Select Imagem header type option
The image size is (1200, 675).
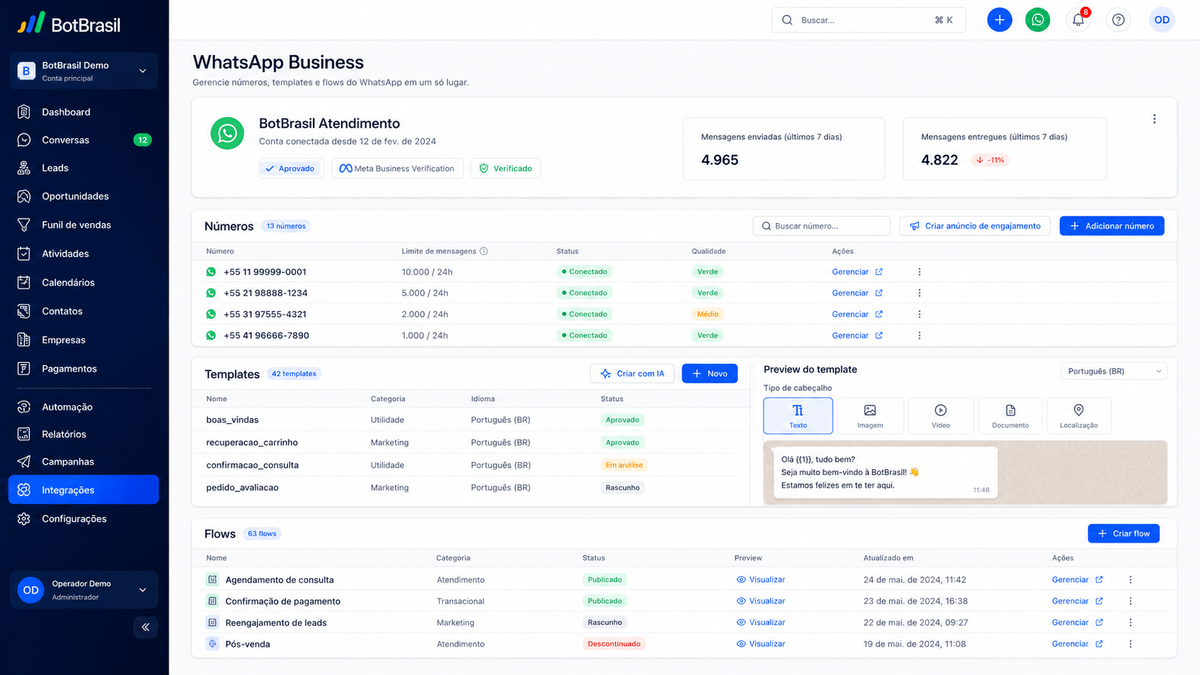tap(870, 416)
